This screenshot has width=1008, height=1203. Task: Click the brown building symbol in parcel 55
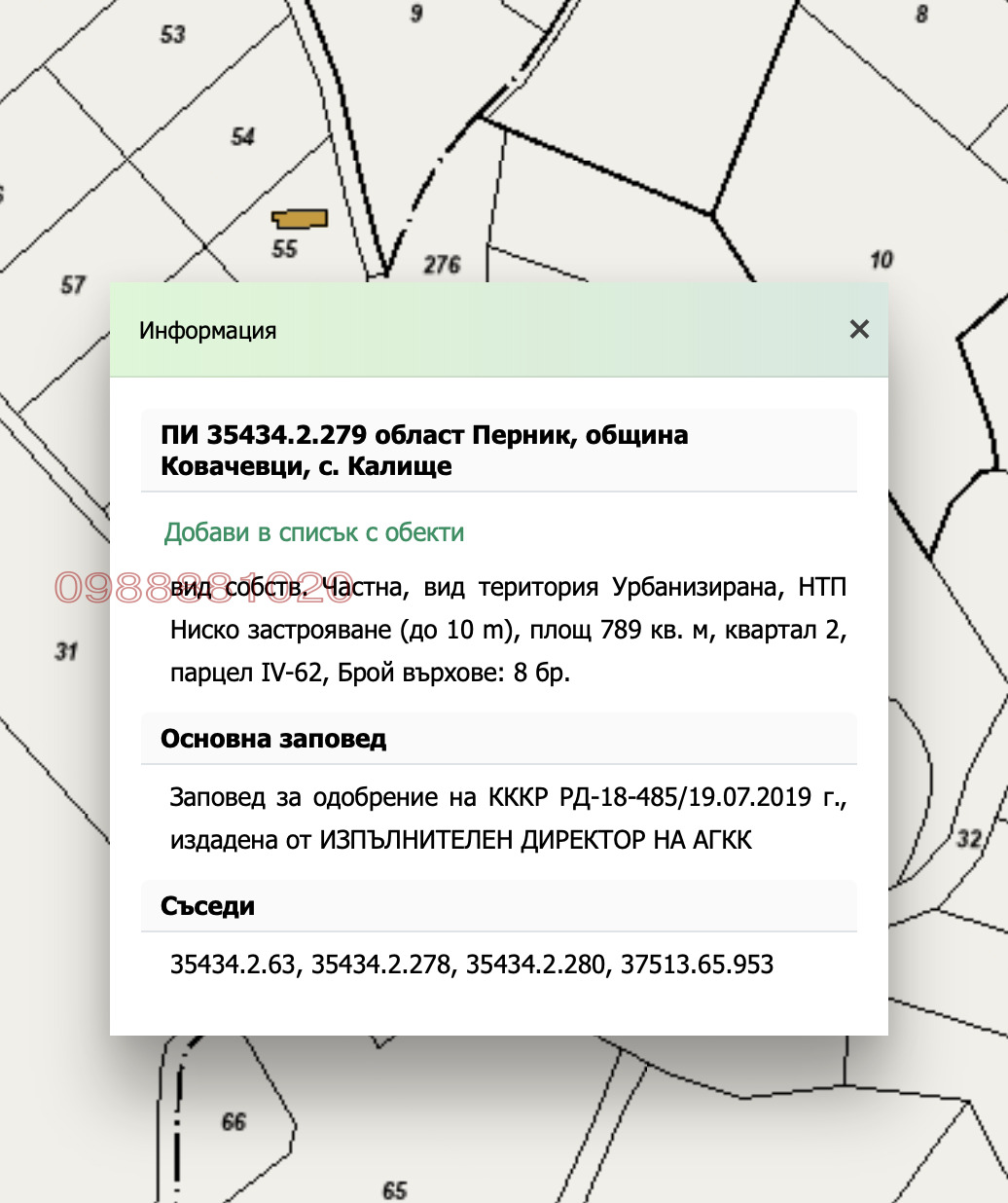[x=300, y=219]
